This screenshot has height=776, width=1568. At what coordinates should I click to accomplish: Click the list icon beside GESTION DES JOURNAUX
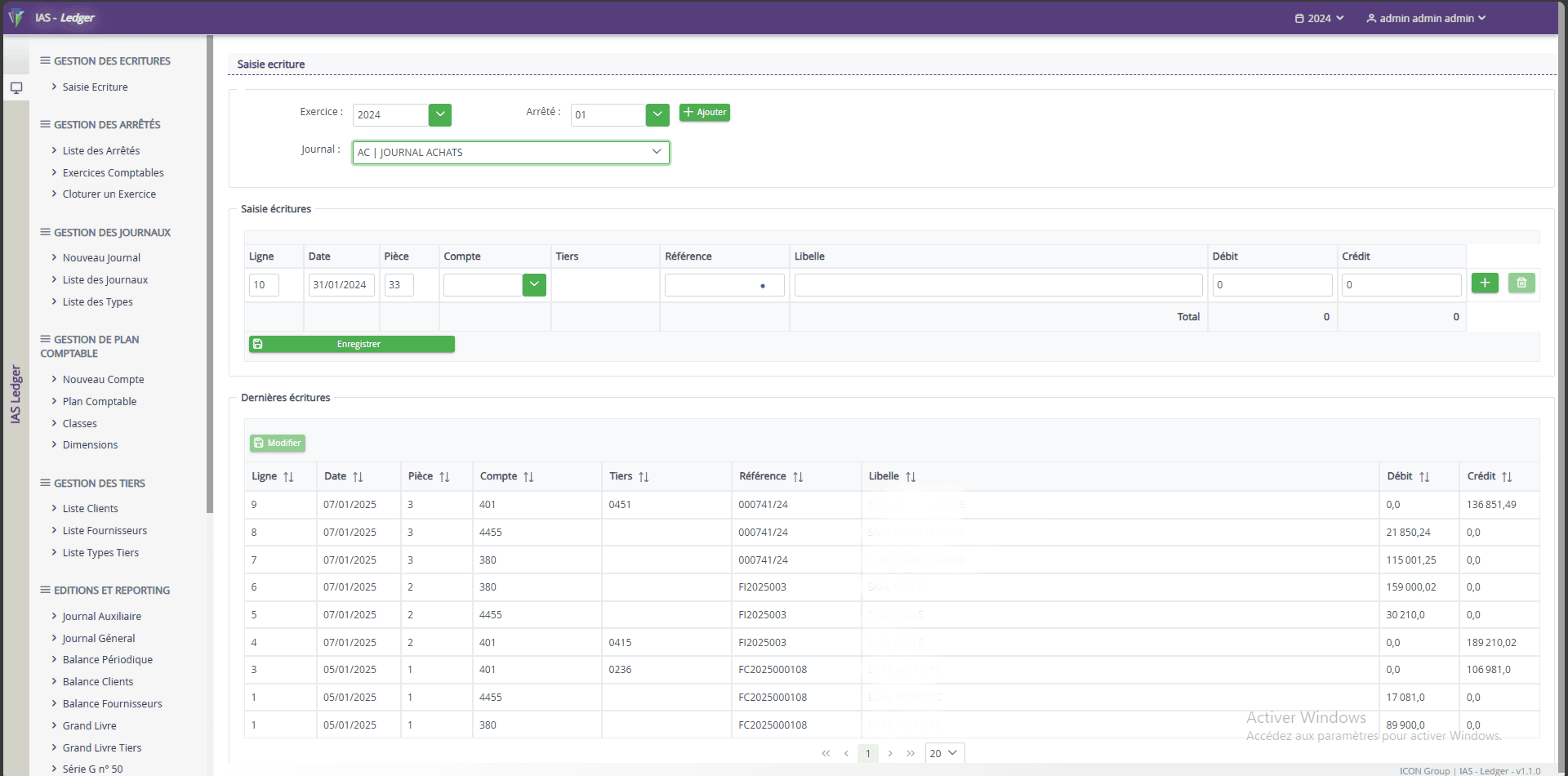(45, 232)
